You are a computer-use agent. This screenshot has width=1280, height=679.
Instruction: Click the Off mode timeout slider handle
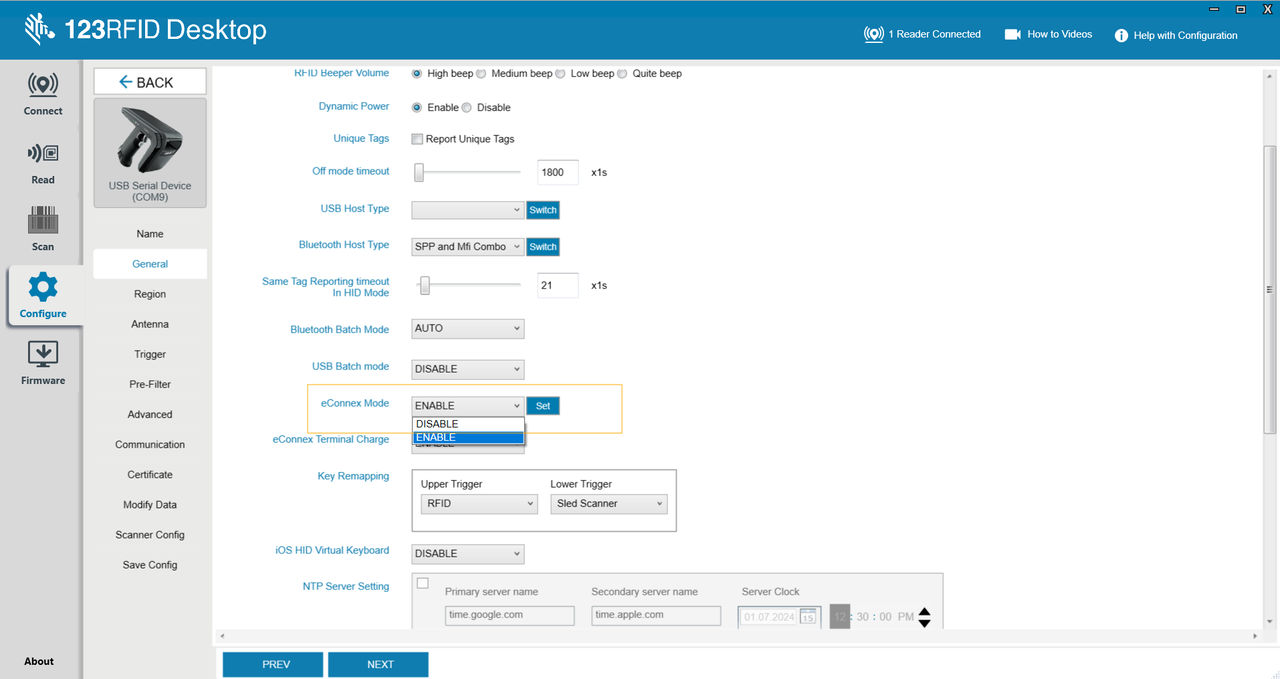(420, 173)
